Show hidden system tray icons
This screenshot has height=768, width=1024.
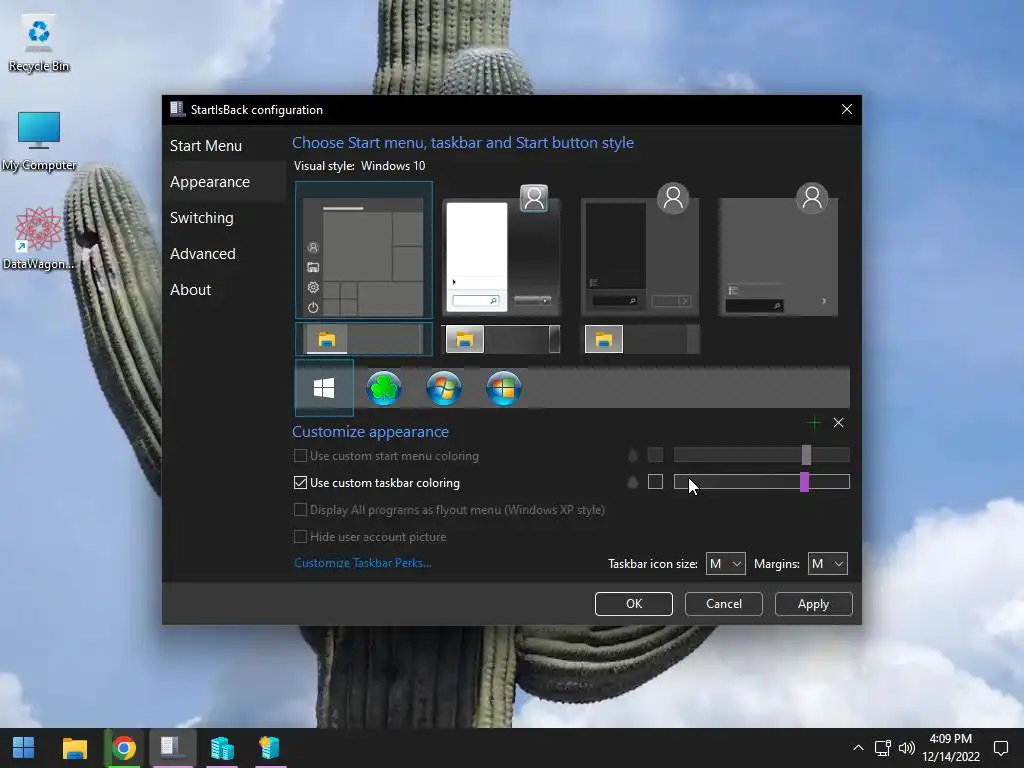(x=858, y=748)
